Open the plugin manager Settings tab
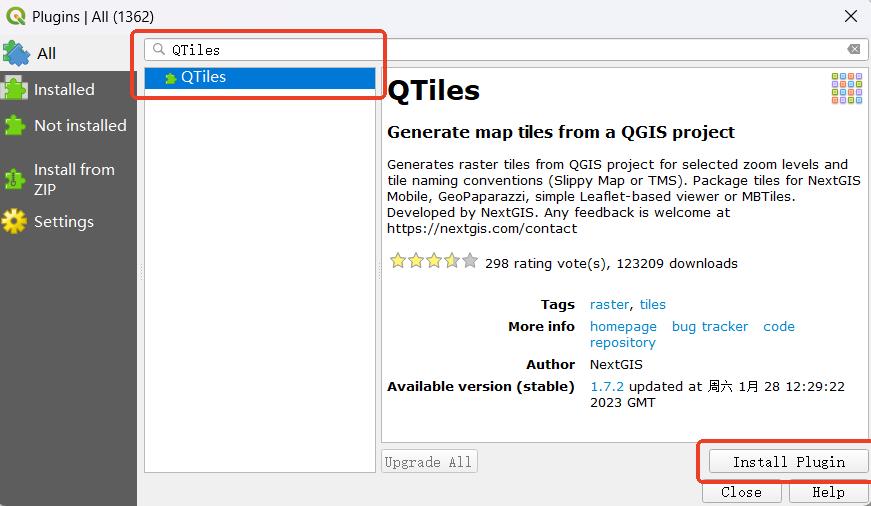Viewport: 871px width, 506px height. pos(68,222)
